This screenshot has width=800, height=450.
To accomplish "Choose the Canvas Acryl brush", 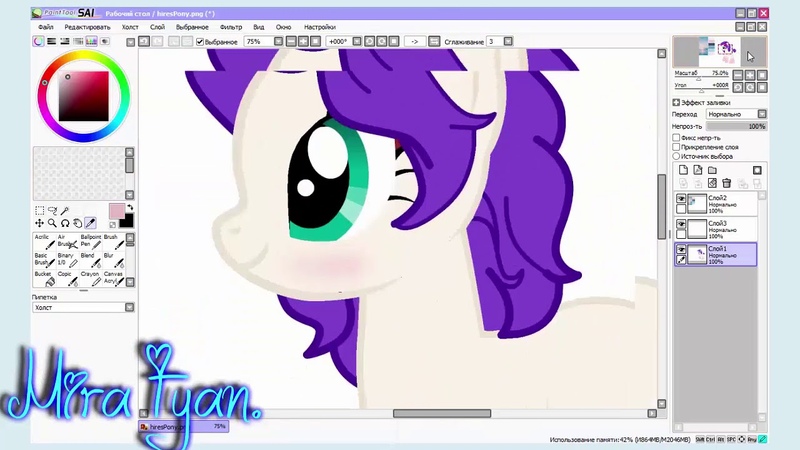I will click(113, 279).
